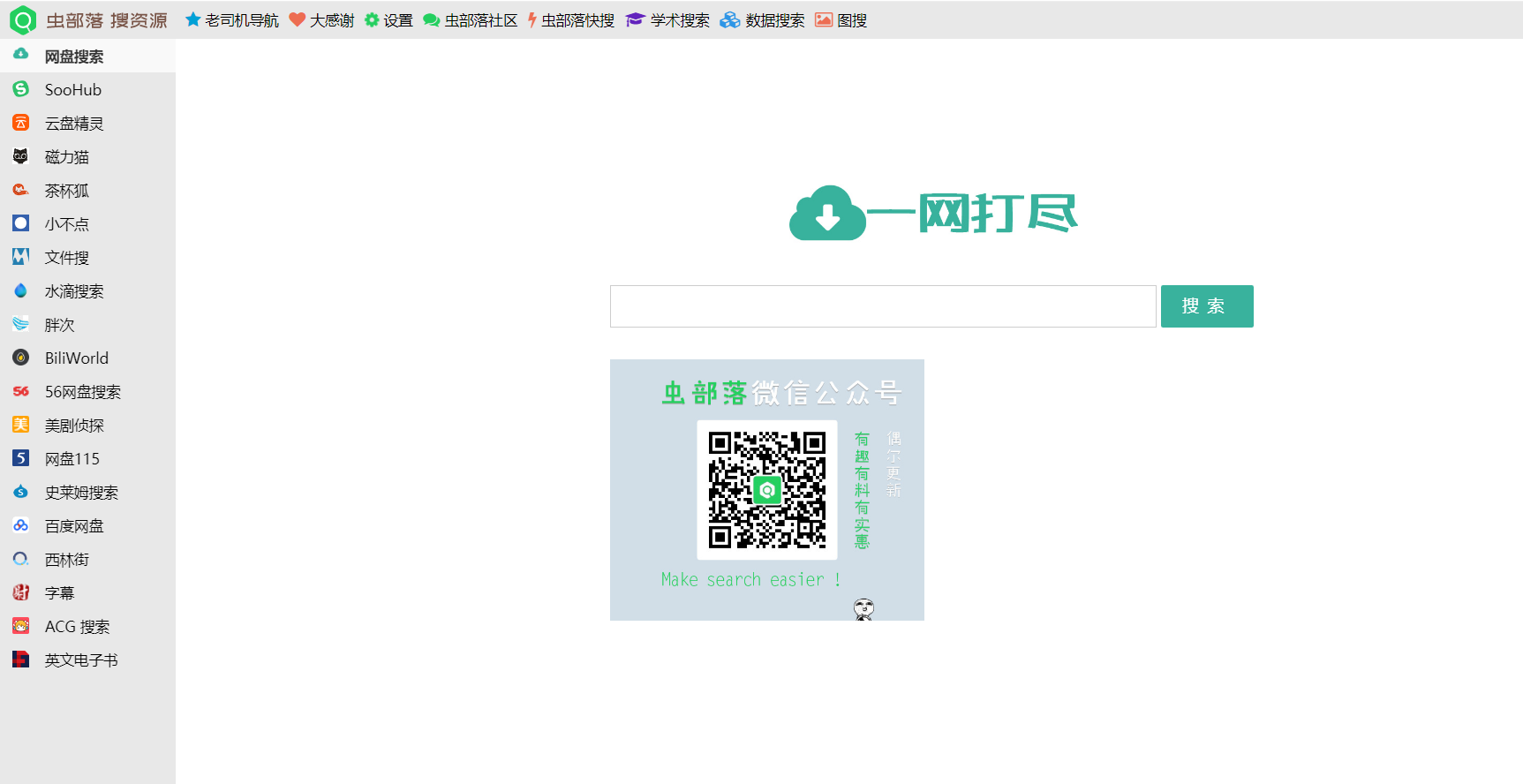Click the 网盘搜索 category heading
Screen dimensions: 1523x784
coord(74,57)
